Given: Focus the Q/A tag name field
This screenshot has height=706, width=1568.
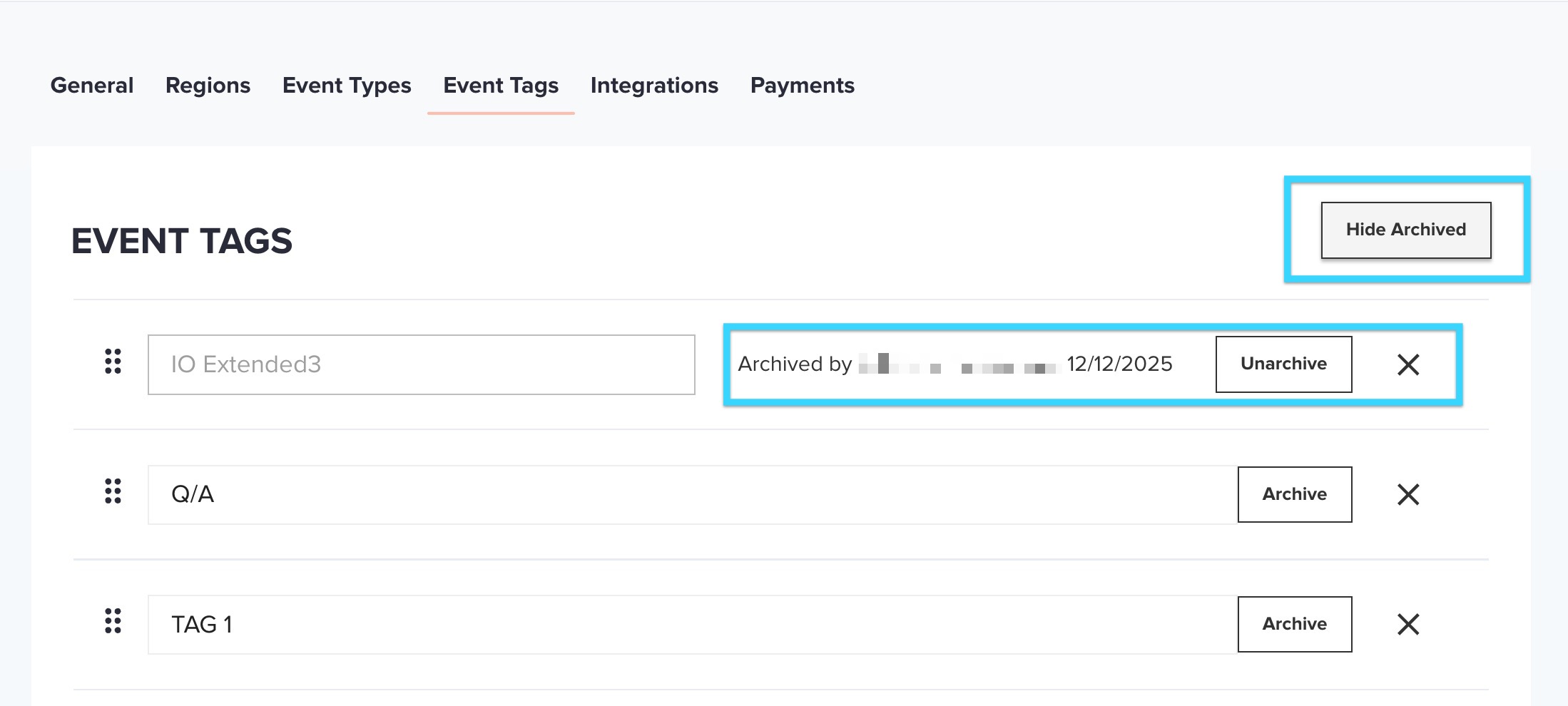Looking at the screenshot, I should 692,494.
